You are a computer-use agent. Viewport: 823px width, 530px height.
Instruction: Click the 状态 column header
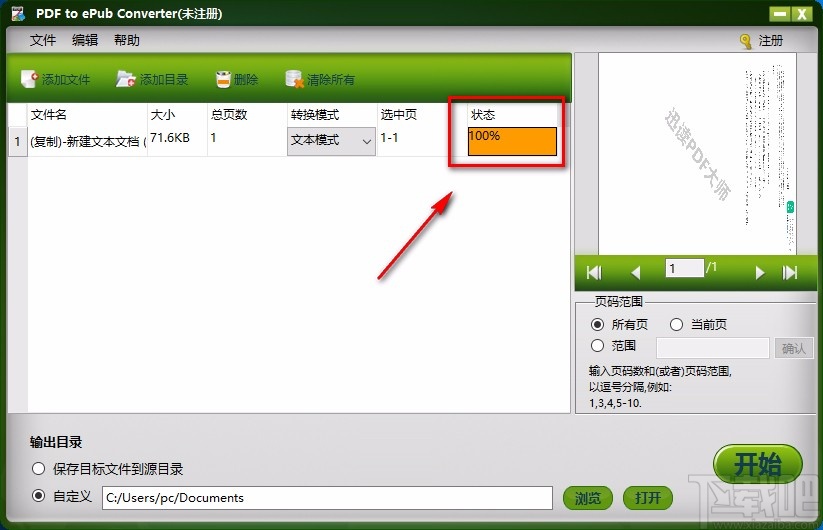pos(512,114)
